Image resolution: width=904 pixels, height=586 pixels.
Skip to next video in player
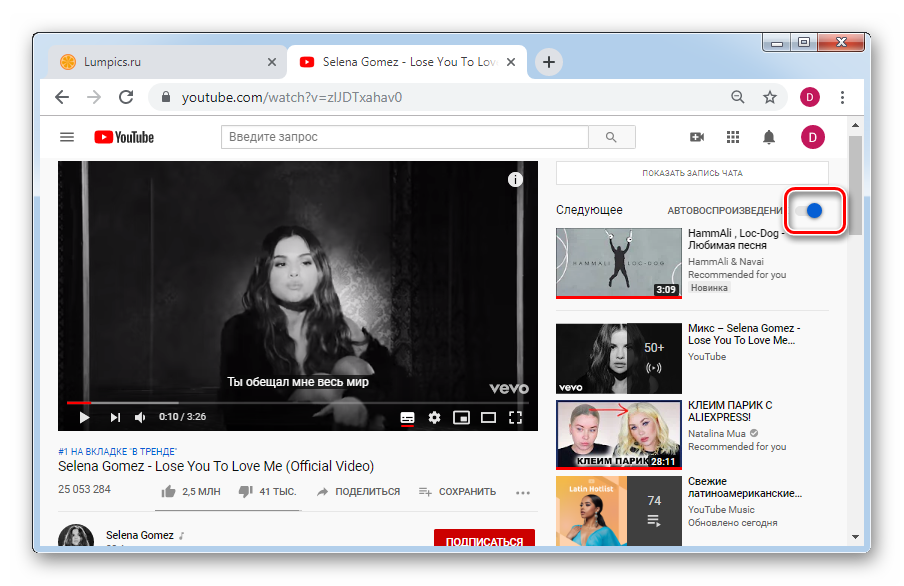point(114,417)
